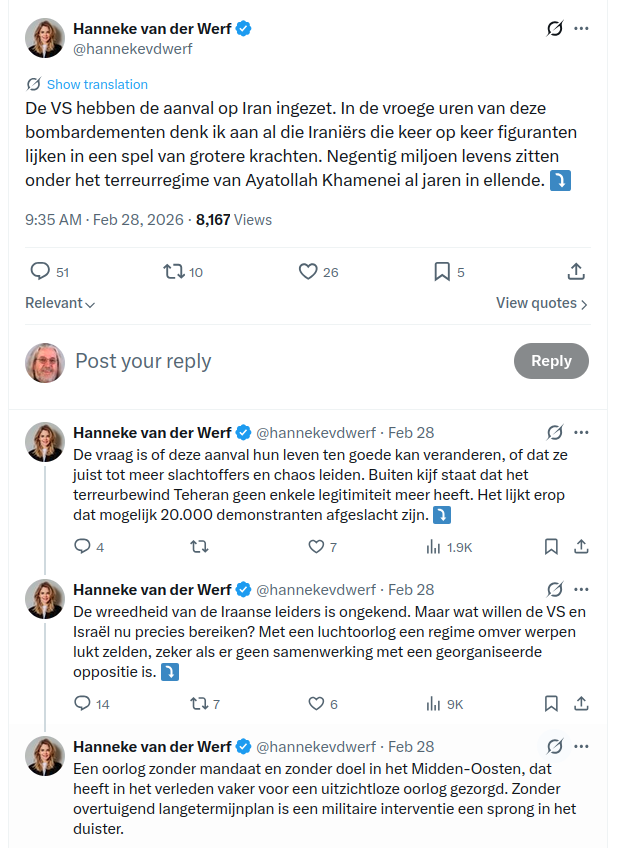Expand the Relevant sort dropdown
The height and width of the screenshot is (848, 619).
click(60, 303)
